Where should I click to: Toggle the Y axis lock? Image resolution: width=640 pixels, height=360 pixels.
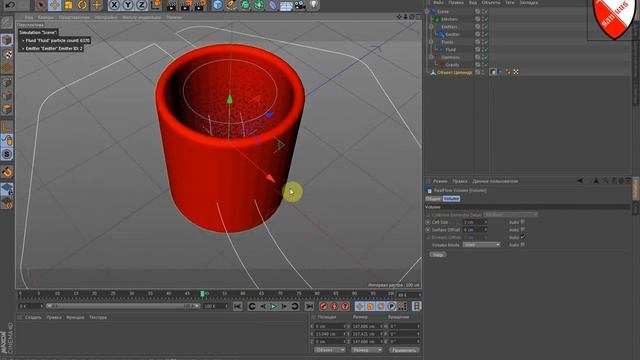pos(128,5)
